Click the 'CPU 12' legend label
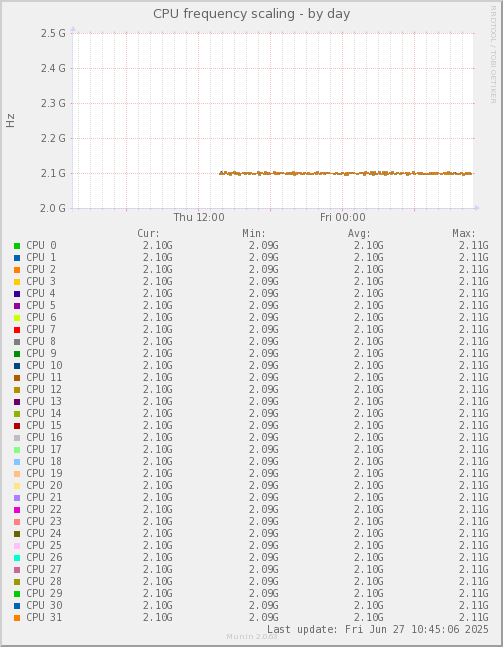The height and width of the screenshot is (647, 503). click(44, 389)
